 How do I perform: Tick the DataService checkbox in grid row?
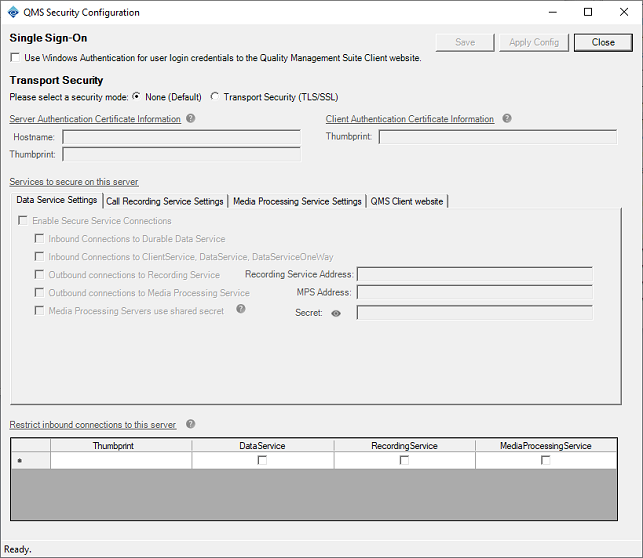(x=262, y=460)
